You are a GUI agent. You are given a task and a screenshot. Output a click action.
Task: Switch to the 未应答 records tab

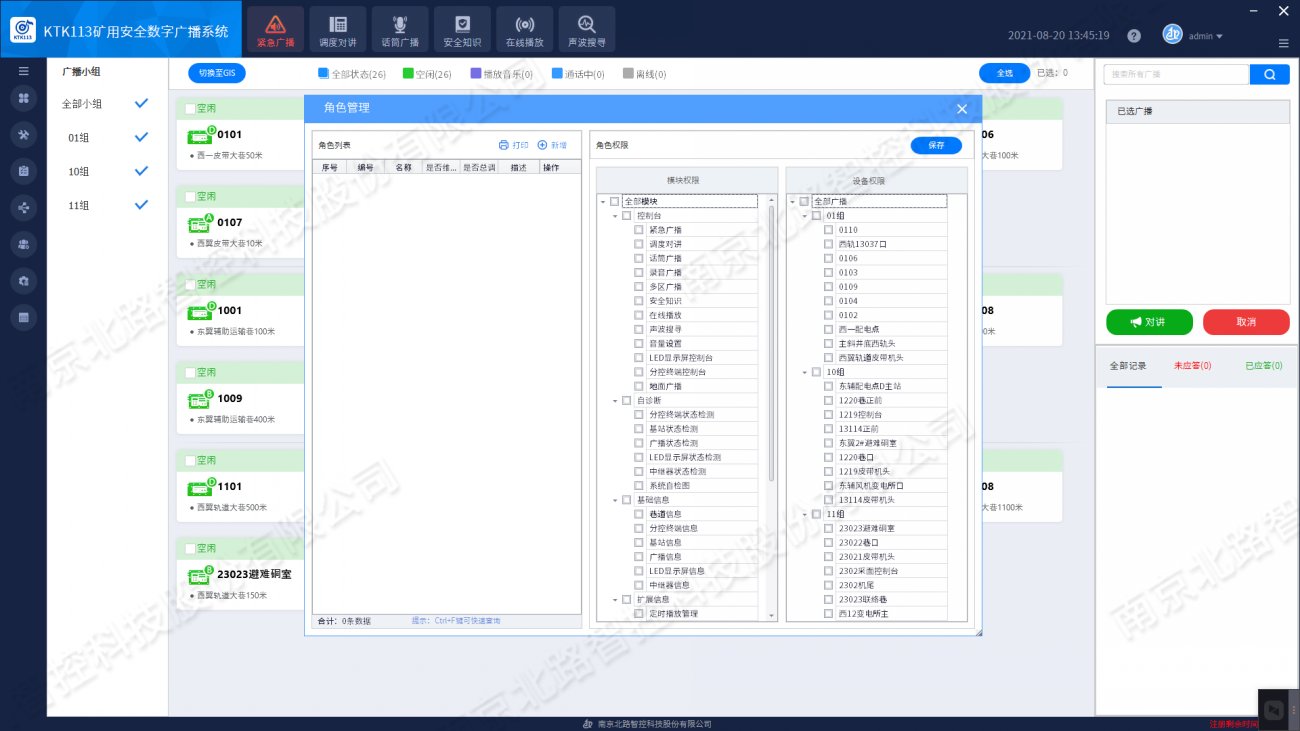(x=1192, y=366)
